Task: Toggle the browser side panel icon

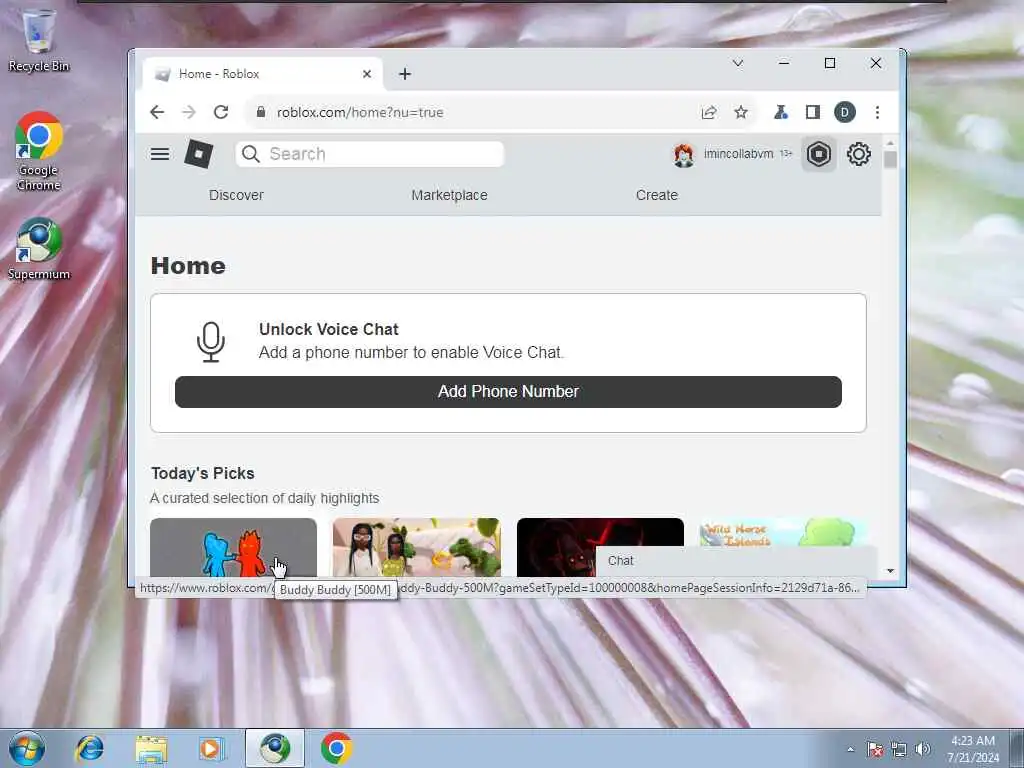Action: (812, 112)
